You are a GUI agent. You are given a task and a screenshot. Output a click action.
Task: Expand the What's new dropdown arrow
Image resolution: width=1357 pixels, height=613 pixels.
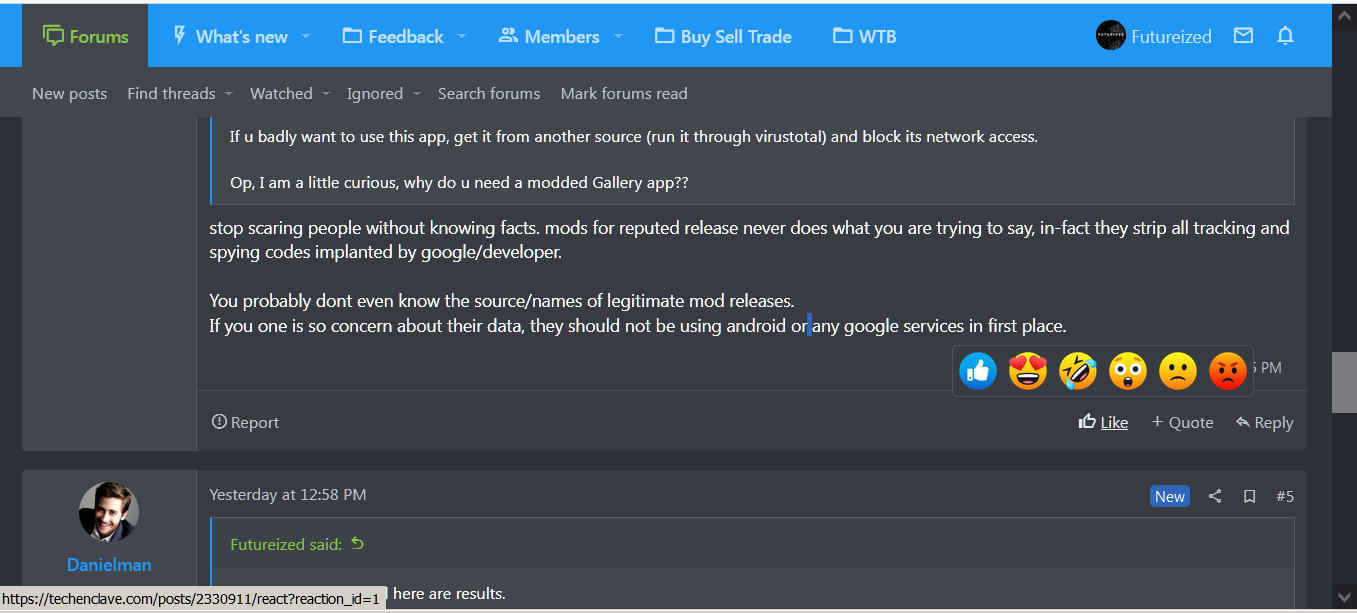[306, 36]
